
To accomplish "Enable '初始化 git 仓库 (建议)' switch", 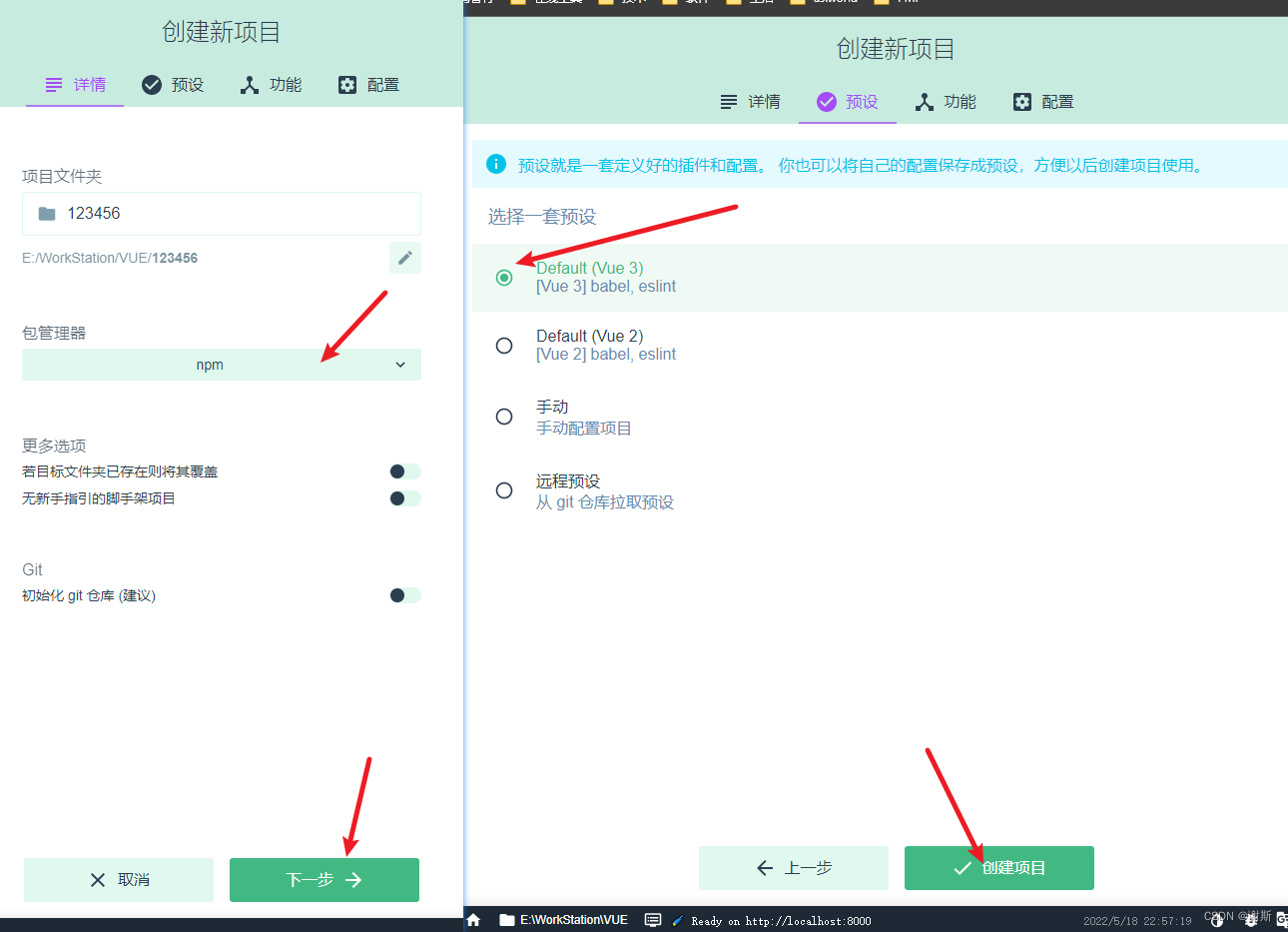I will tap(405, 595).
